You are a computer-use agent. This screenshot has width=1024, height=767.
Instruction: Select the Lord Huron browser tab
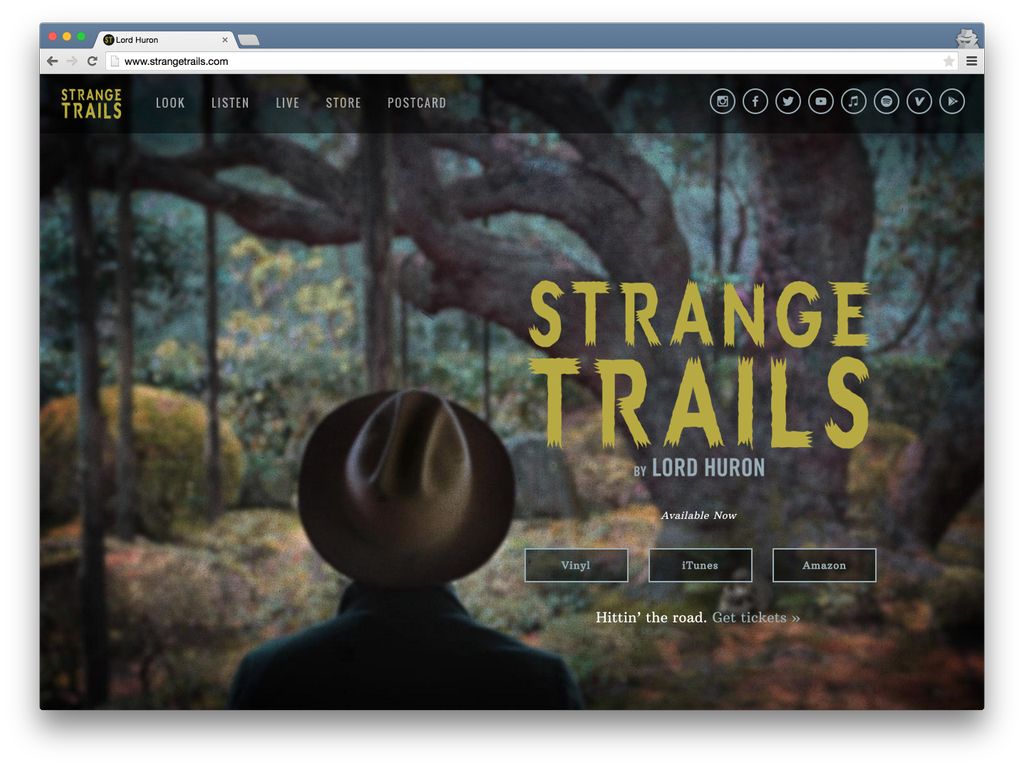[x=163, y=40]
